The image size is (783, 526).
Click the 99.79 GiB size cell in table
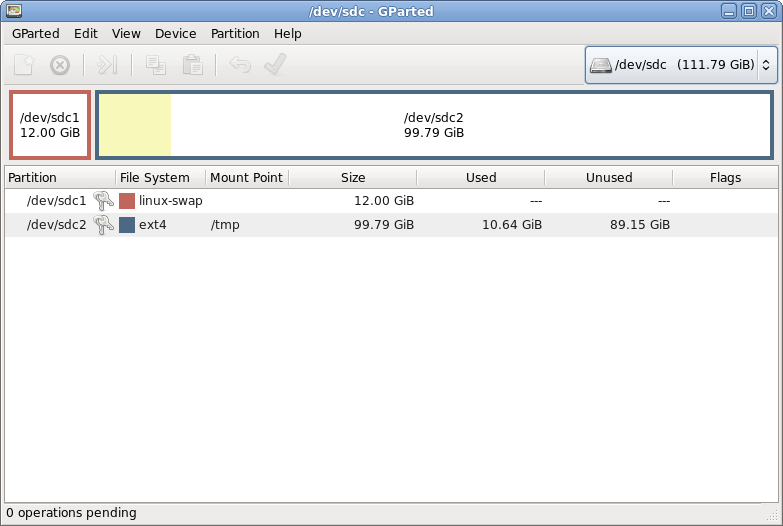[x=384, y=225]
